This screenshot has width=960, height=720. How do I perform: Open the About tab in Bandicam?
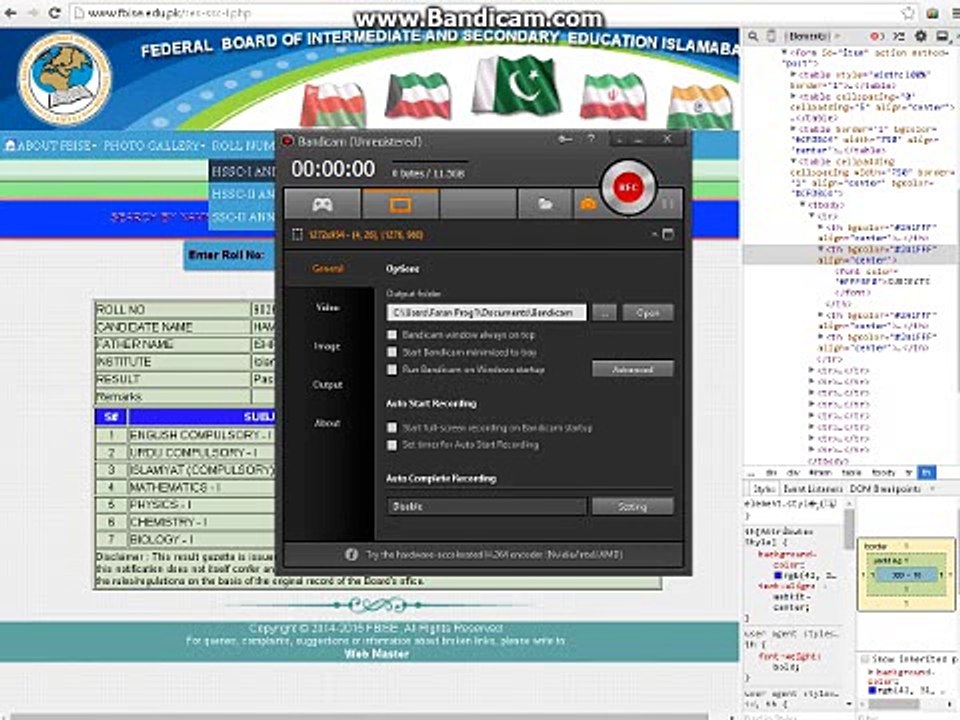point(328,423)
